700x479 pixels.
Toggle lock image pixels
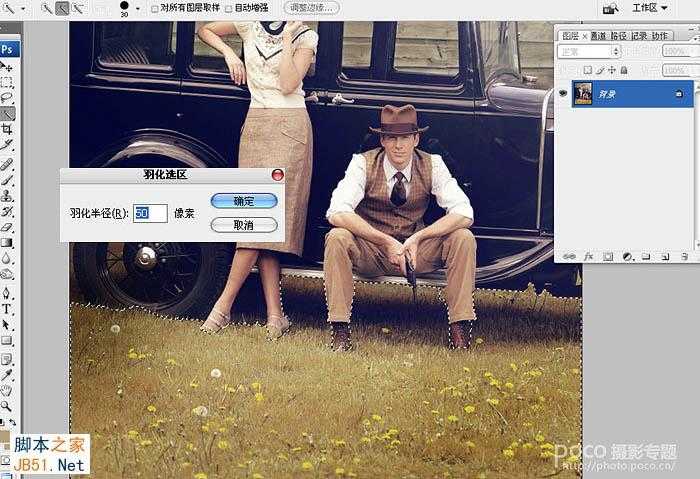click(600, 70)
